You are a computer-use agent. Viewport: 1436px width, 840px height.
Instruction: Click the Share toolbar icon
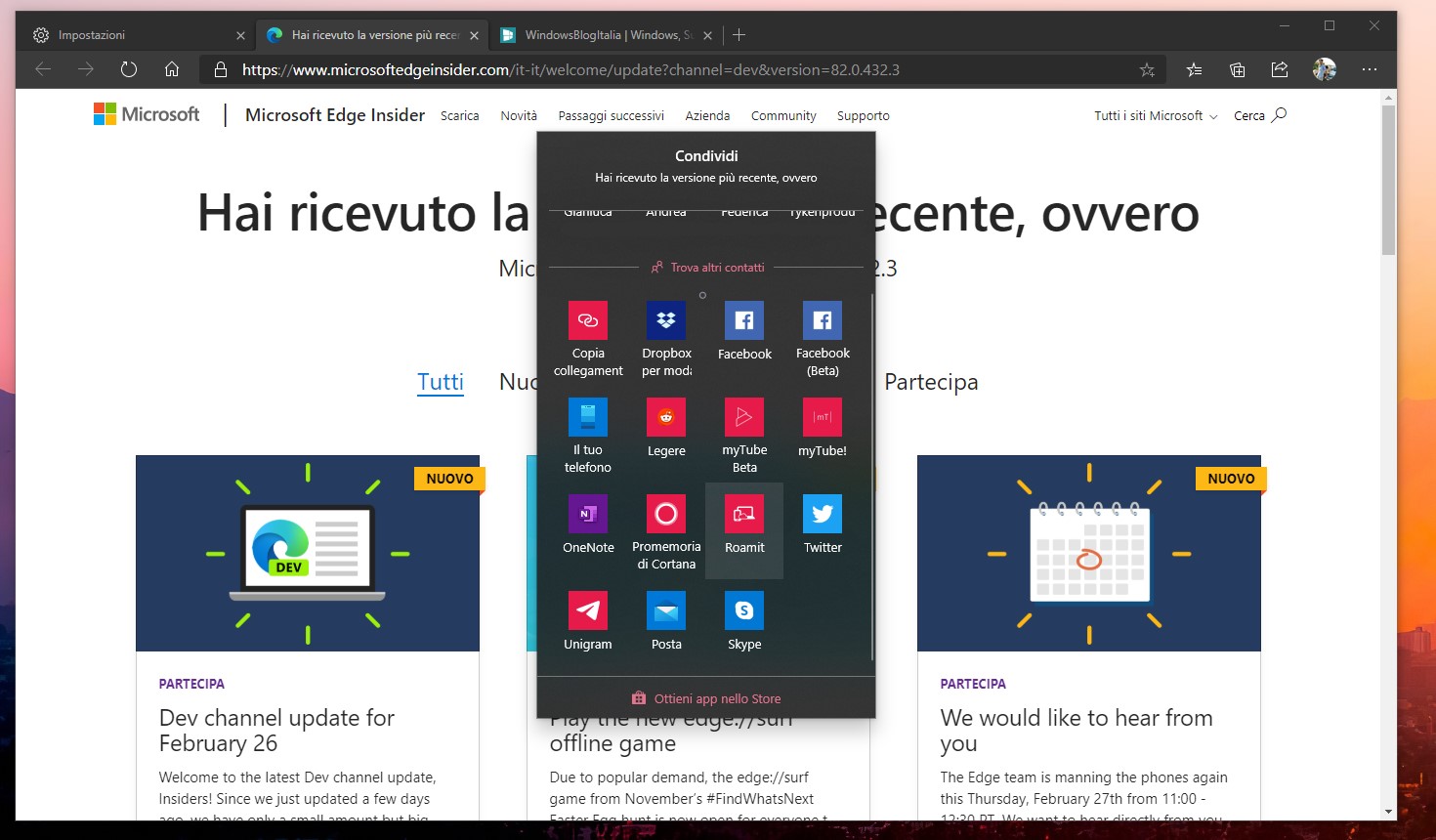coord(1280,69)
